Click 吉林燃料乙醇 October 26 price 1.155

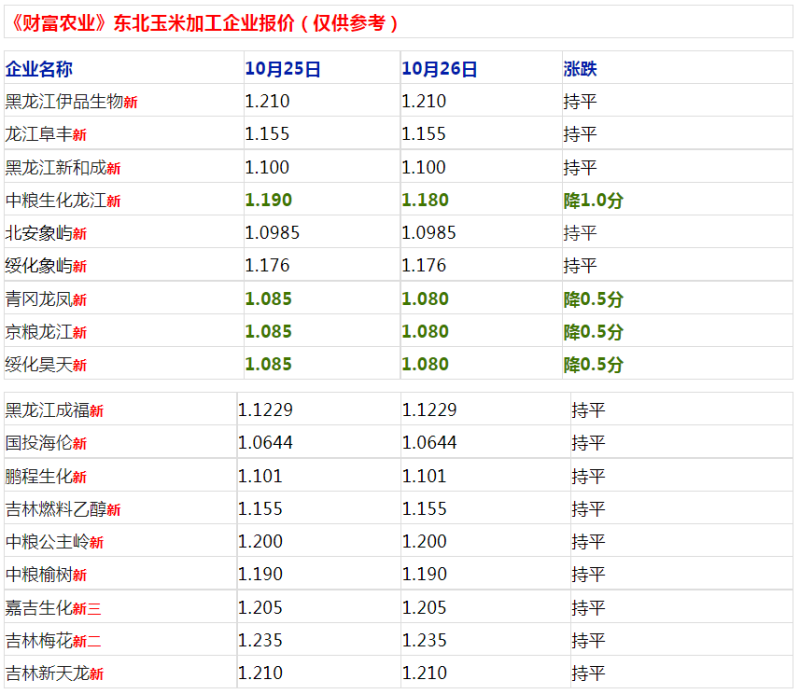click(x=424, y=509)
